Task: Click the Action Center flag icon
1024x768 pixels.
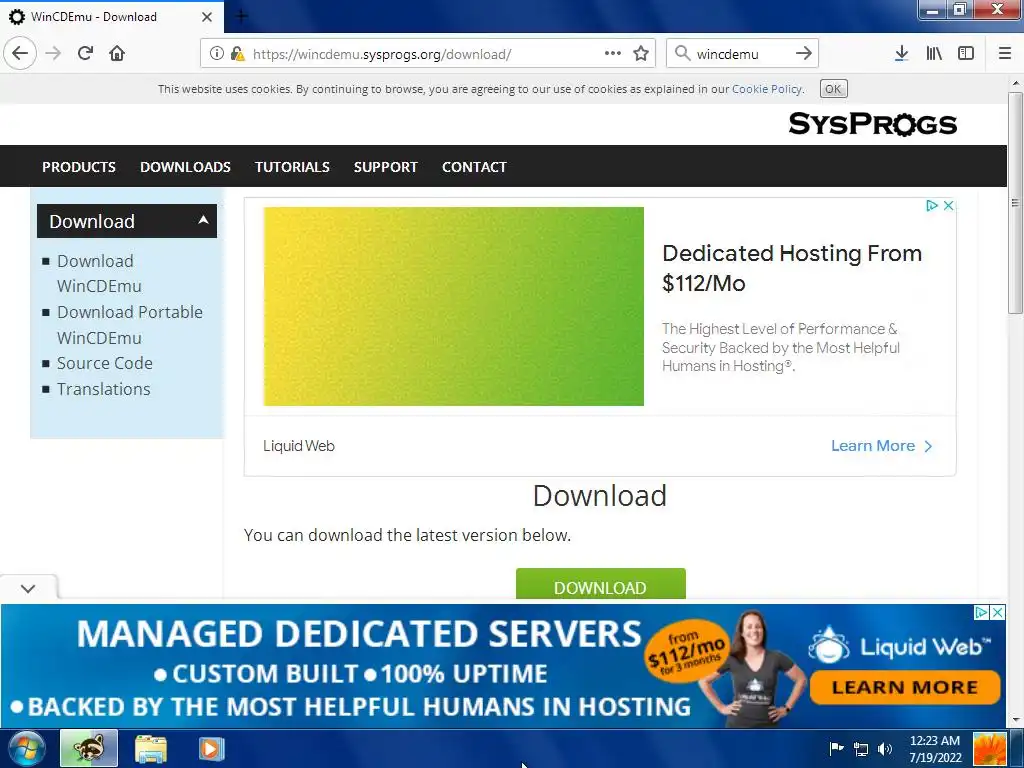Action: pyautogui.click(x=836, y=748)
